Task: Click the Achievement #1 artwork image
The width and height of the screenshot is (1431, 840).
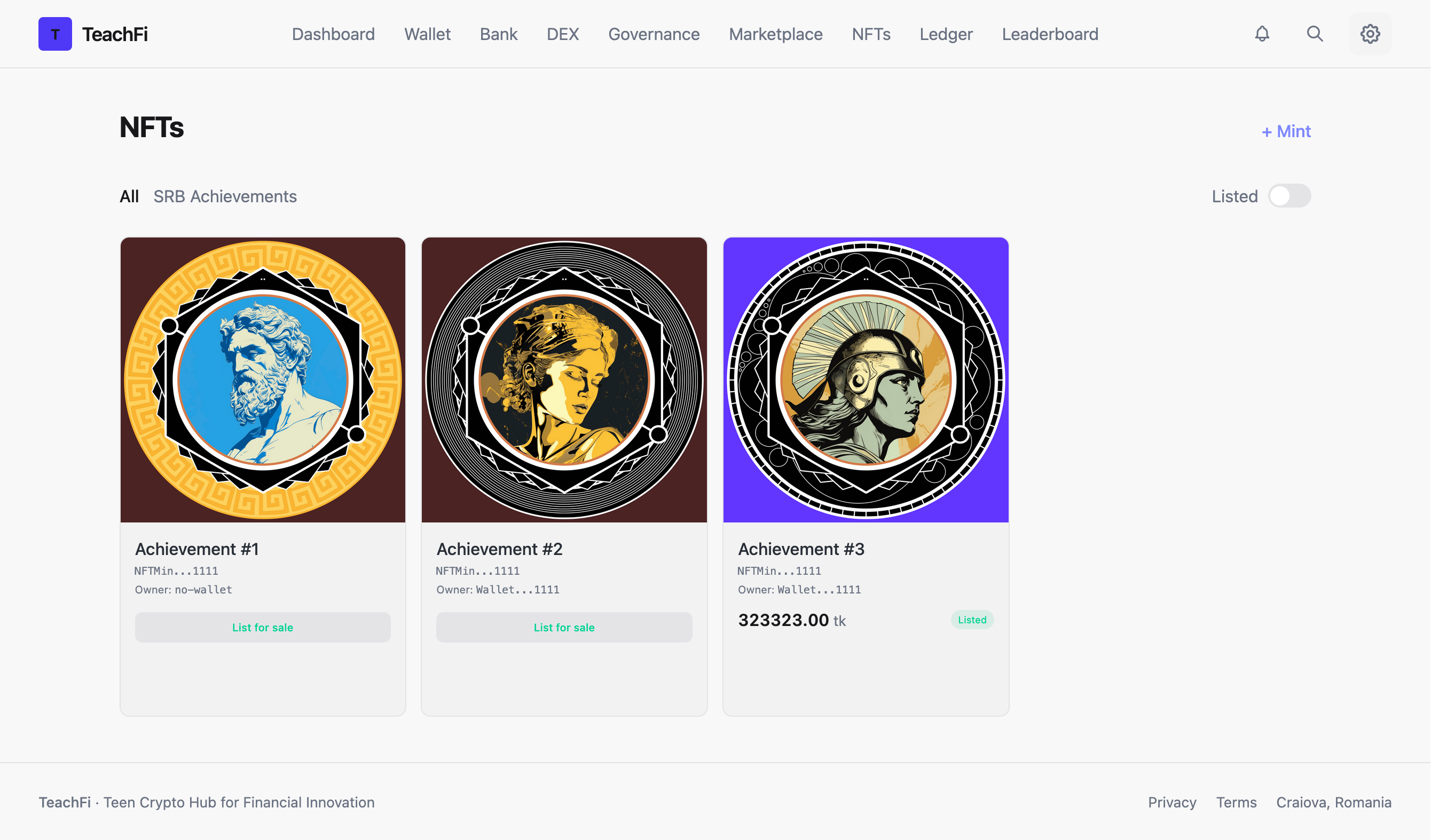Action: (262, 381)
